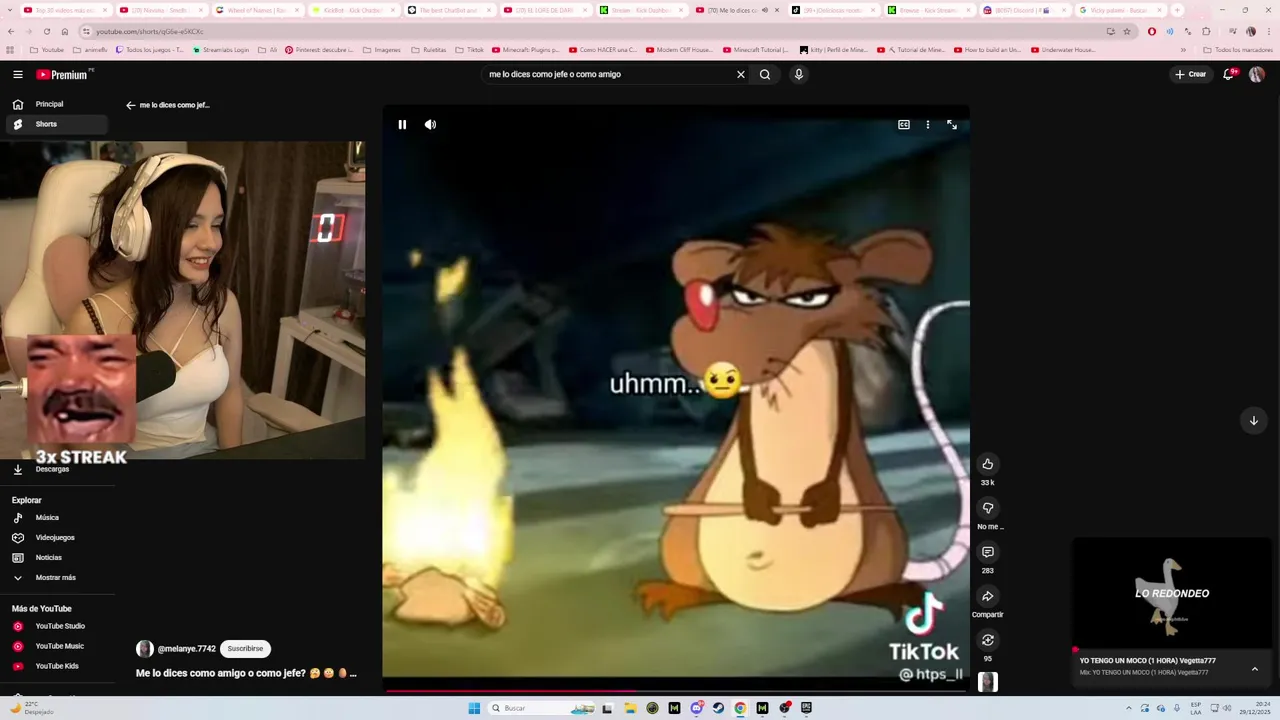Open the Ruletitas bookmark folder
This screenshot has height=720, width=1280.
428,50
